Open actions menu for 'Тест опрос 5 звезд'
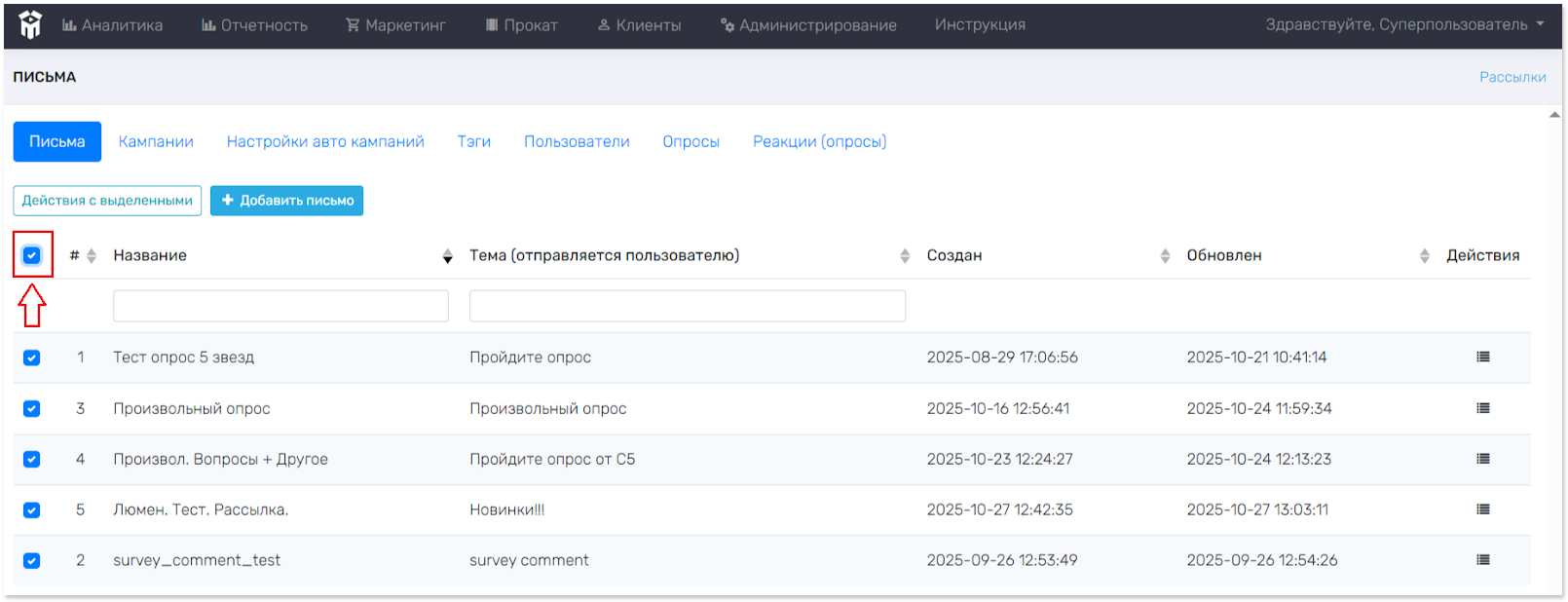The height and width of the screenshot is (602, 1568). tap(1482, 357)
